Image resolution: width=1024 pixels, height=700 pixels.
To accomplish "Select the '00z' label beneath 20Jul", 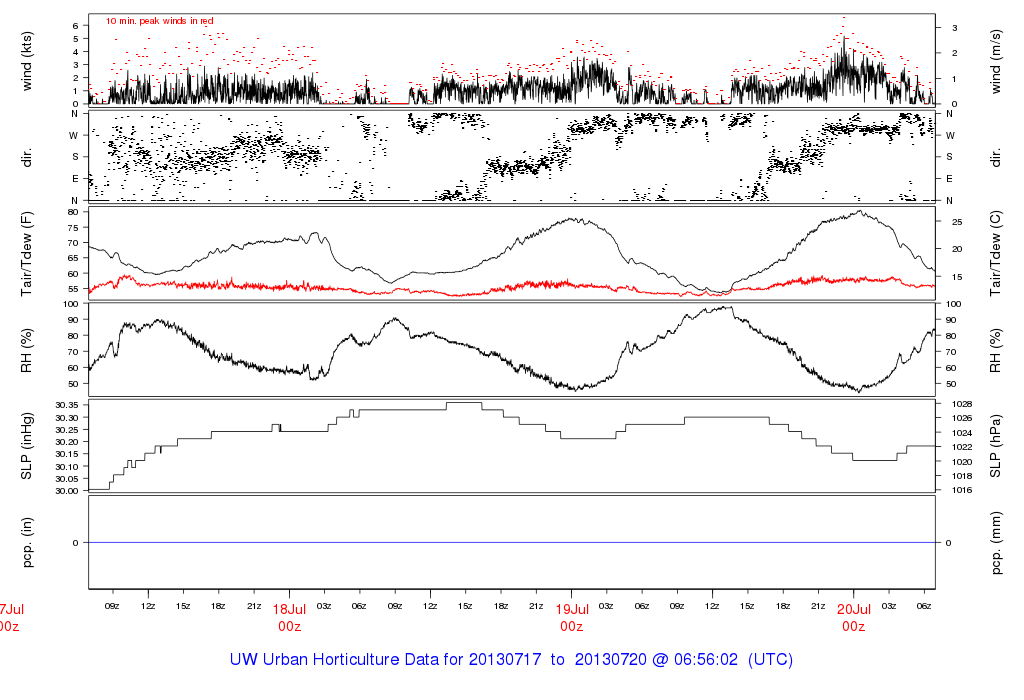I will pos(854,626).
